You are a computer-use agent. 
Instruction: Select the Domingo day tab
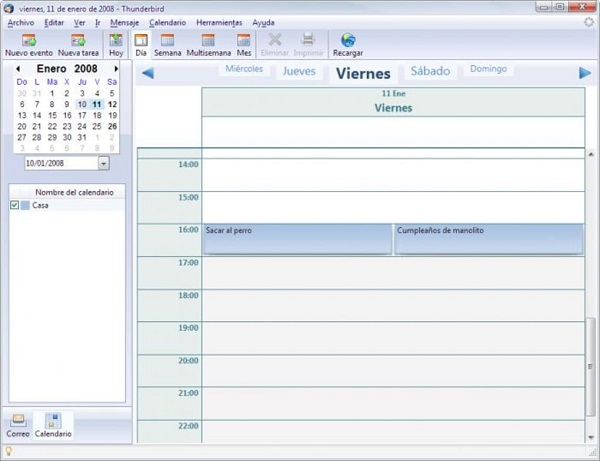pos(489,69)
